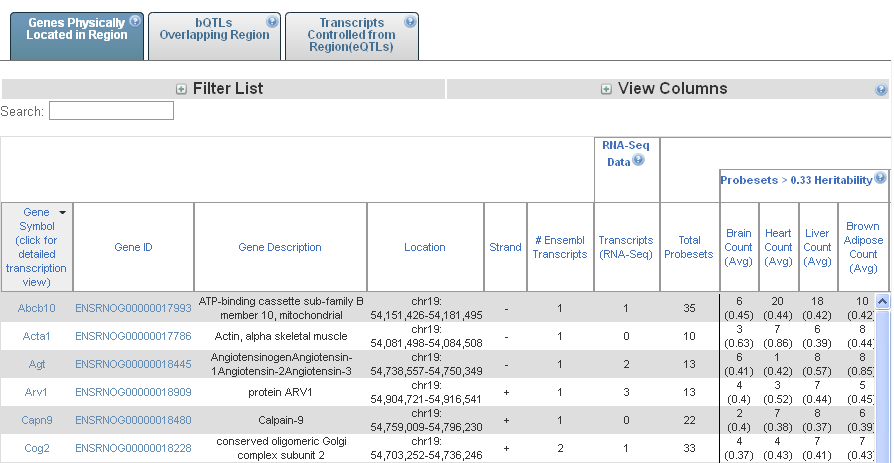Open ENSRNOG00000017993 gene ID link
The height and width of the screenshot is (463, 894).
[133, 308]
